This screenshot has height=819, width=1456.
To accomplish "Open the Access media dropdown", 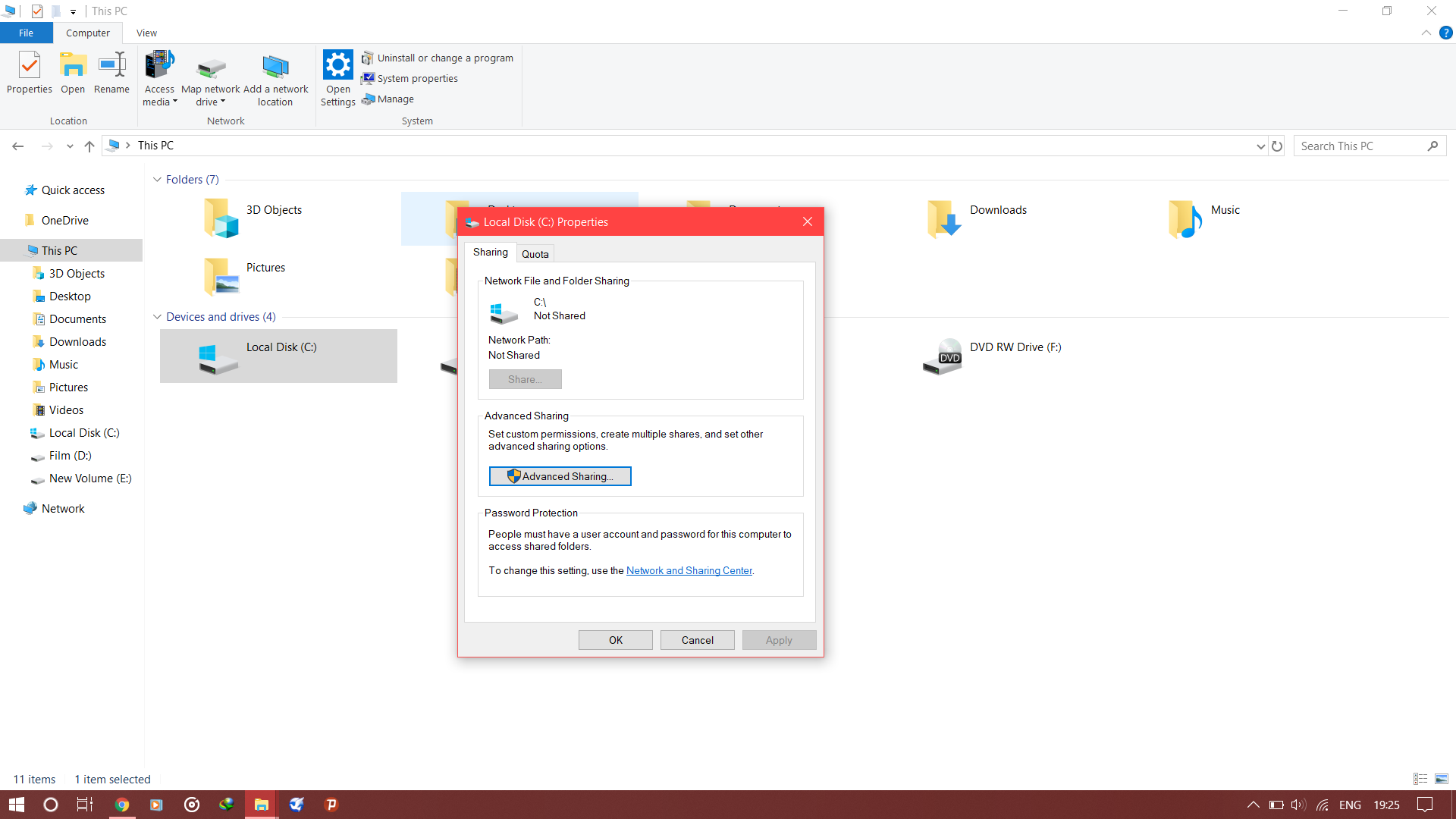I will pos(159,79).
